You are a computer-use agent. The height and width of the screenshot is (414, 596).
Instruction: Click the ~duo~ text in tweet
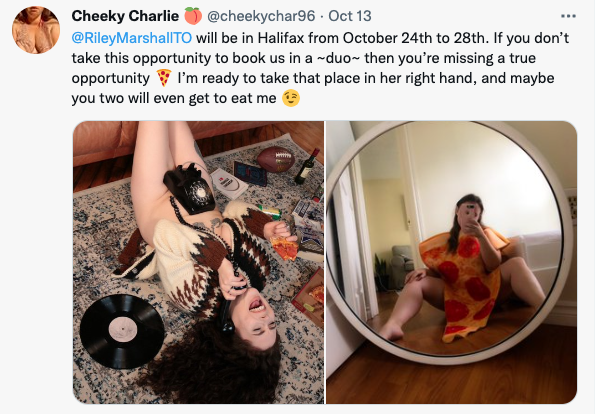(x=338, y=58)
